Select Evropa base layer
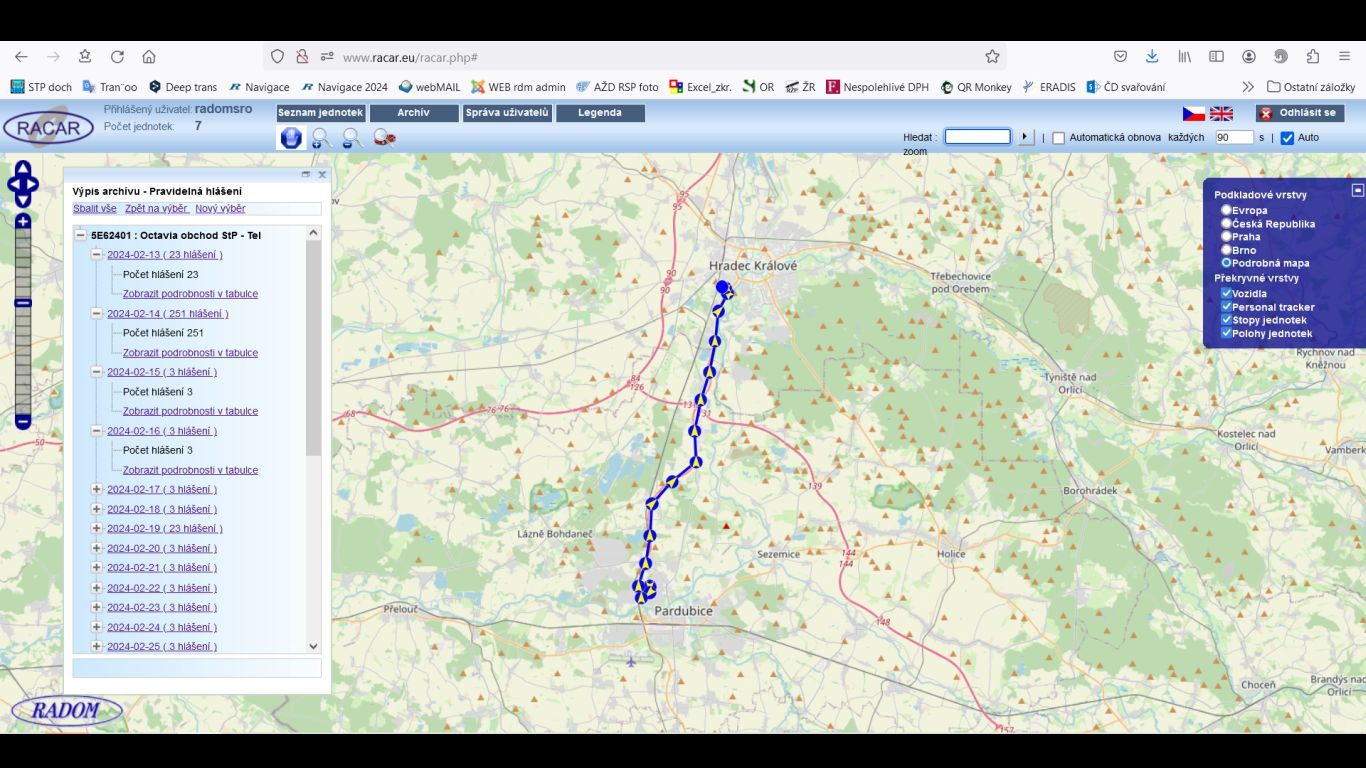The width and height of the screenshot is (1366, 768). 1227,210
